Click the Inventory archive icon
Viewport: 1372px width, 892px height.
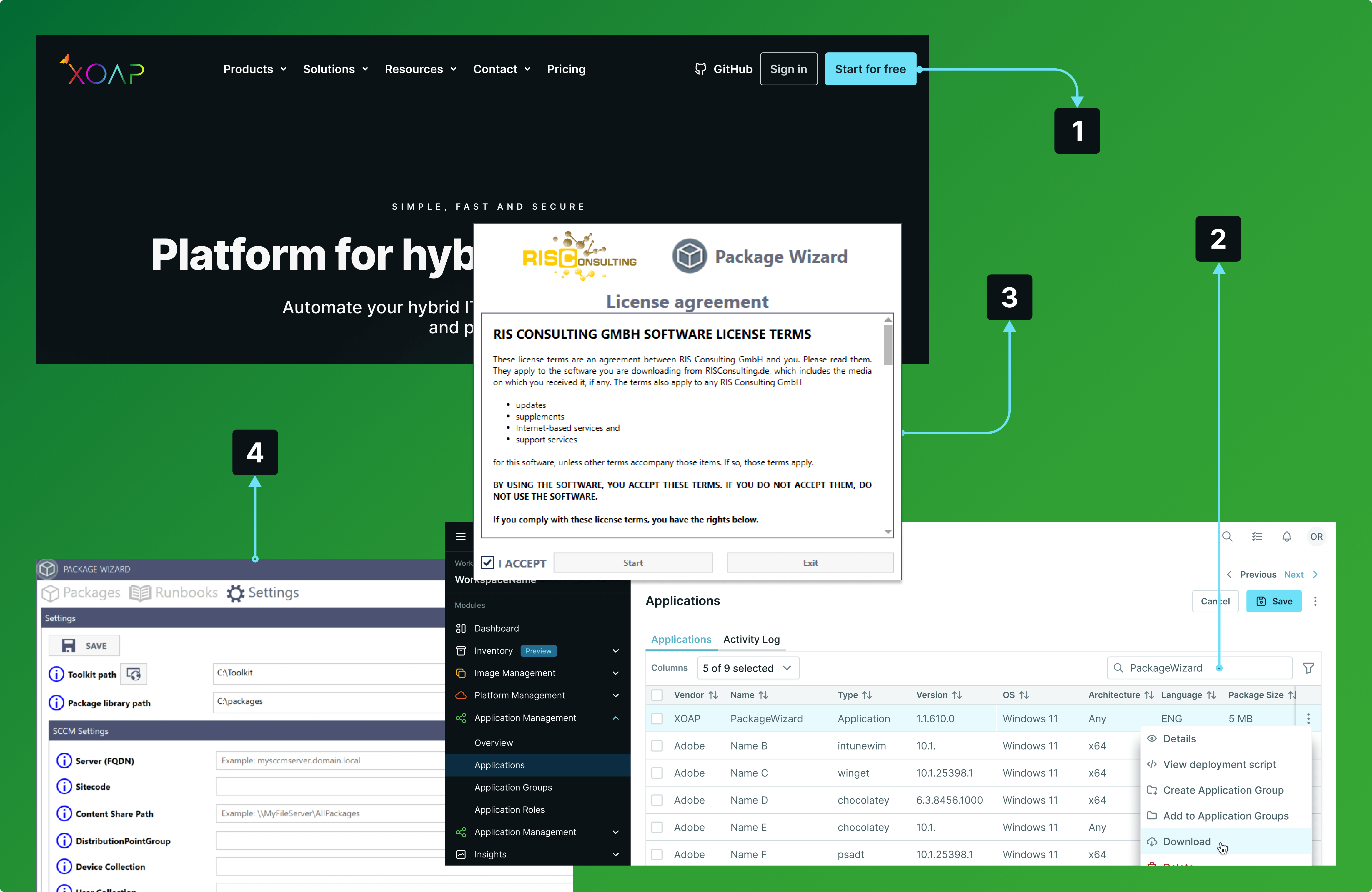point(461,651)
